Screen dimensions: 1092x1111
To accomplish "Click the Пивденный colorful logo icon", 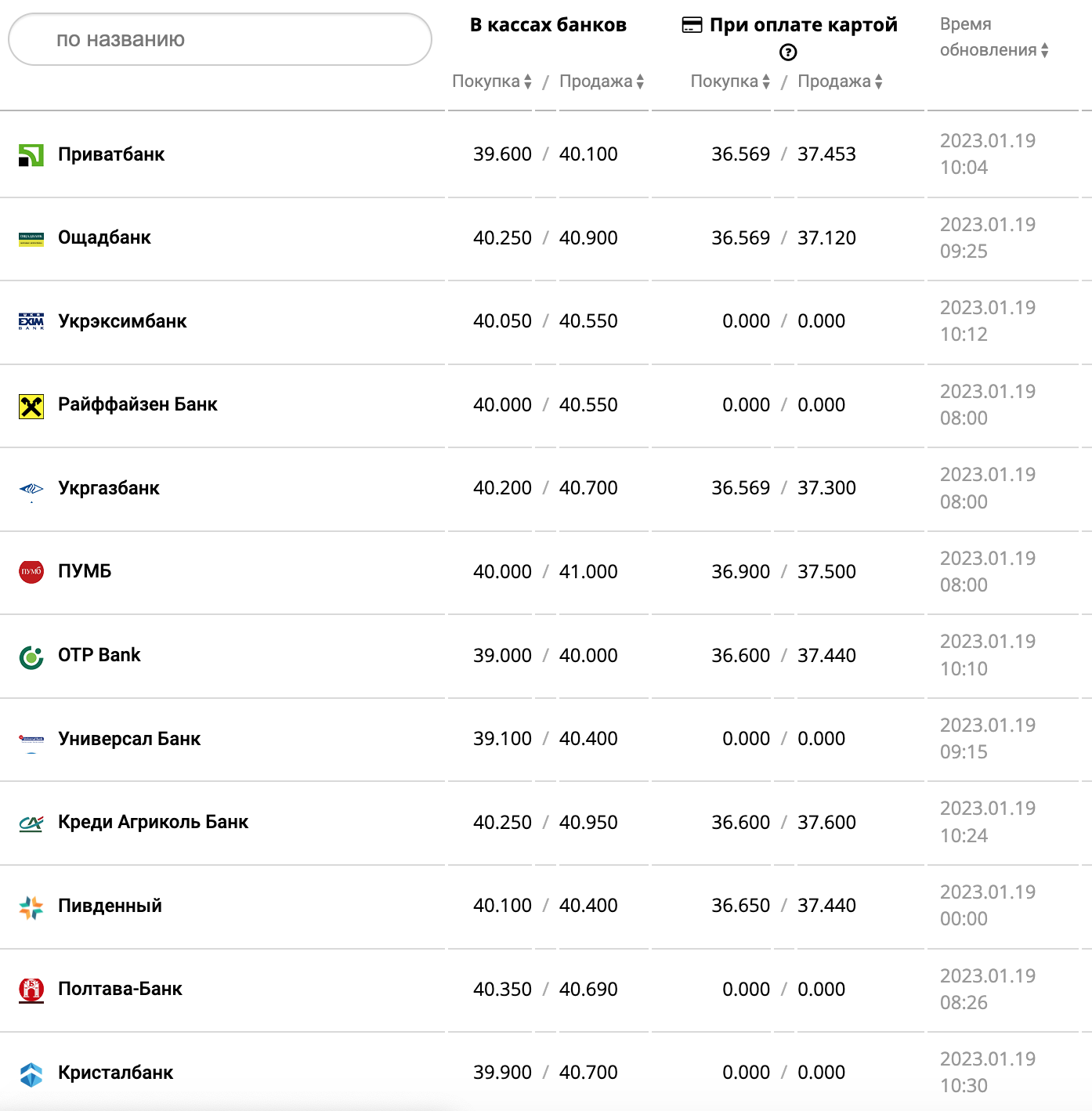I will [31, 907].
